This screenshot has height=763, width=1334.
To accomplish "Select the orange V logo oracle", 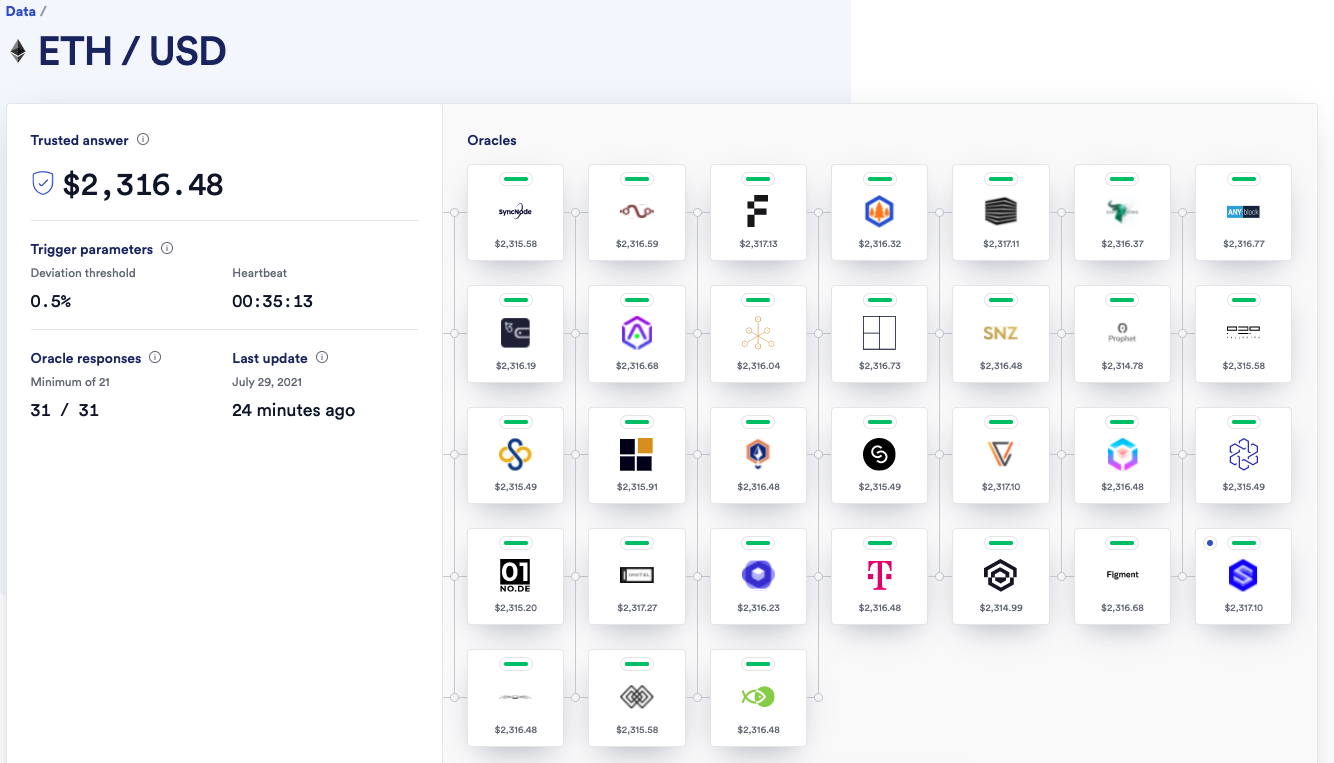I will [x=1001, y=455].
